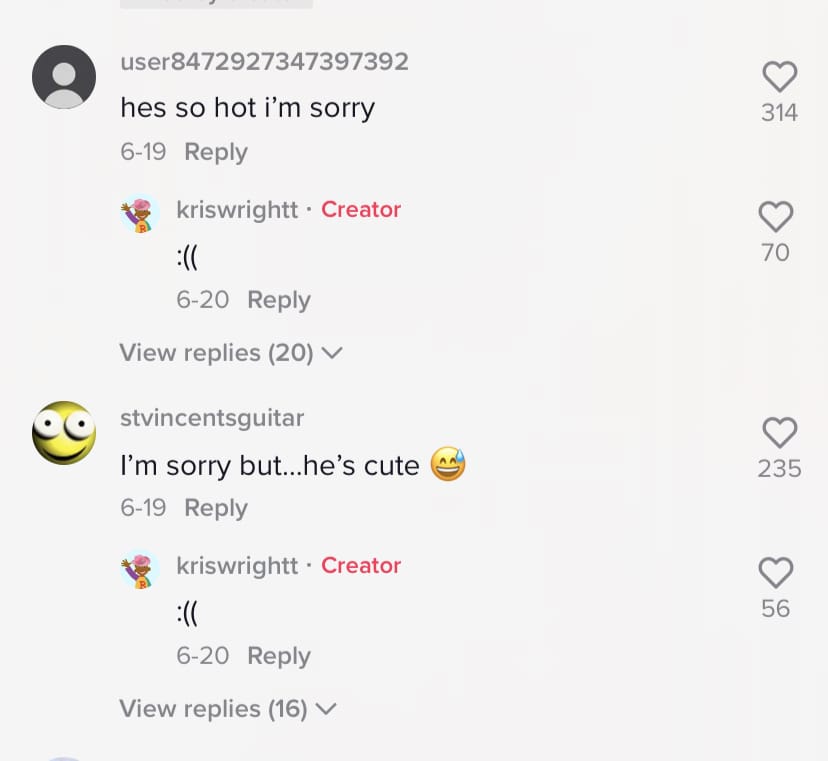Expand View replies (20)
The image size is (828, 761).
click(231, 353)
